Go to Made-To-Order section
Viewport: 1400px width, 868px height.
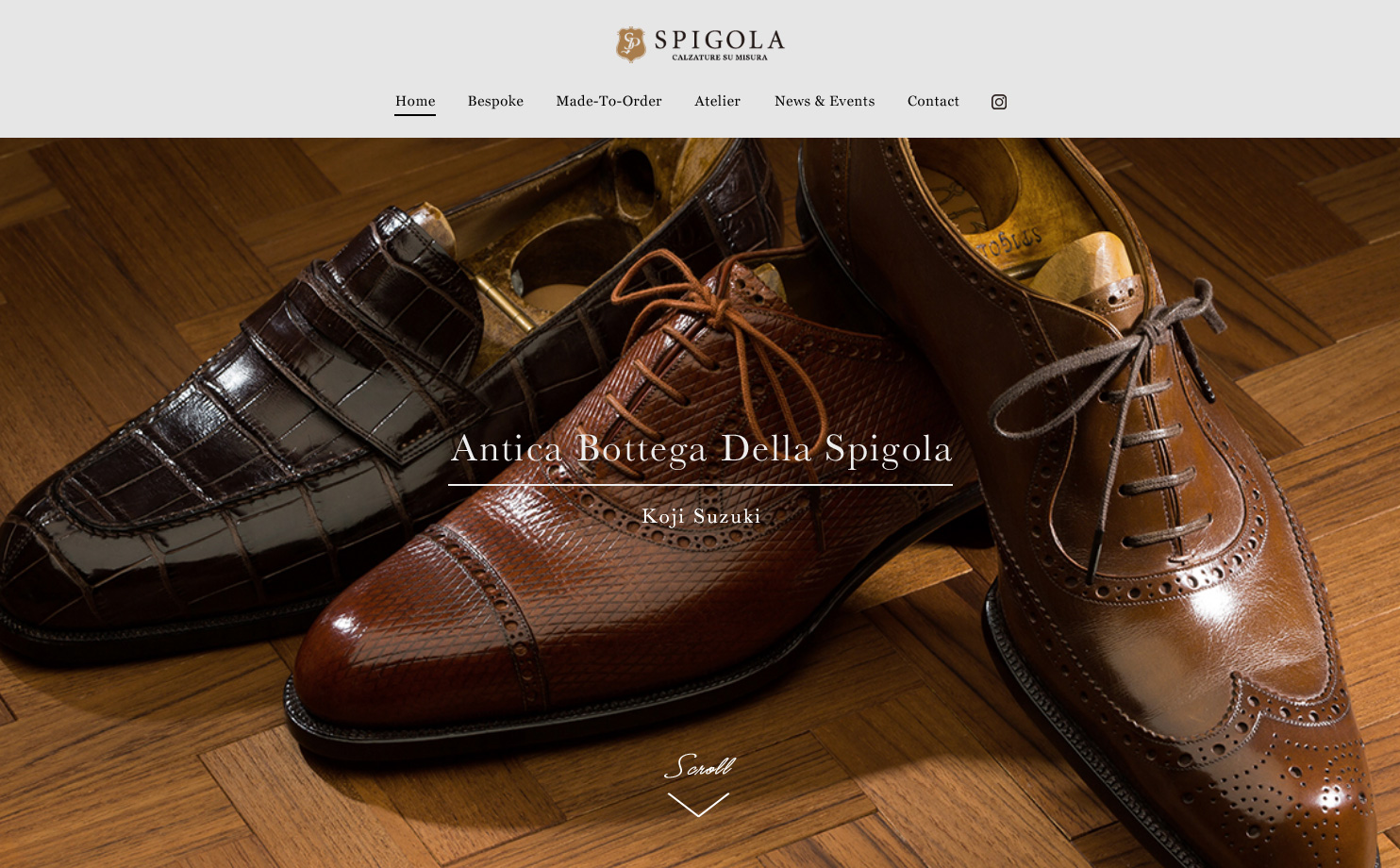(x=608, y=101)
